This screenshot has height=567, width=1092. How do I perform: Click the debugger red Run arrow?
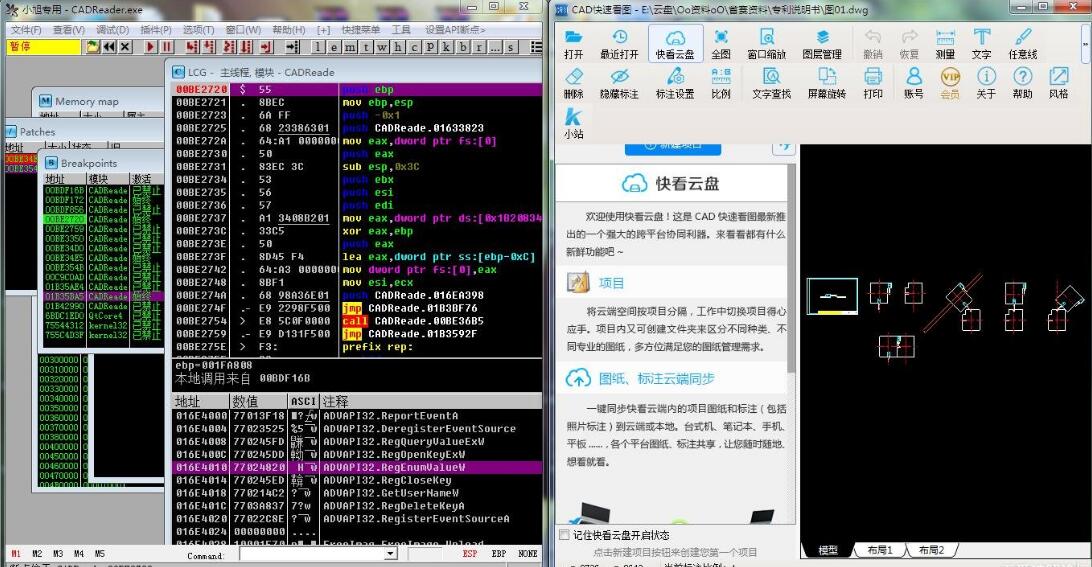point(150,47)
